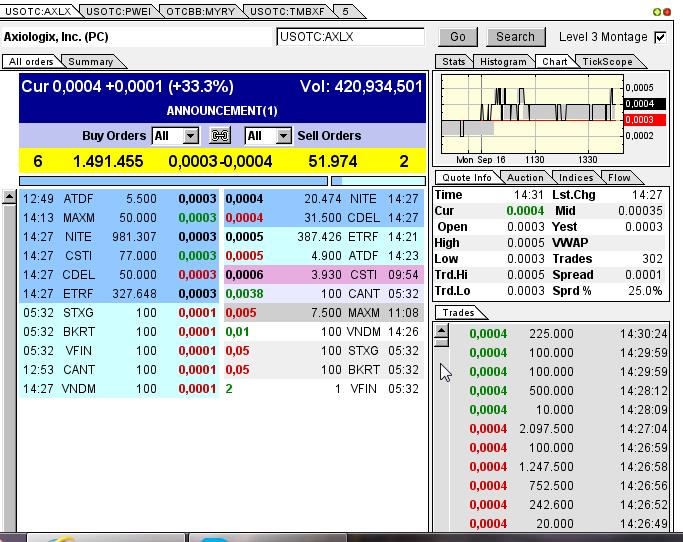Screen dimensions: 683x542
Task: Open the TickScope tab
Action: (x=607, y=62)
